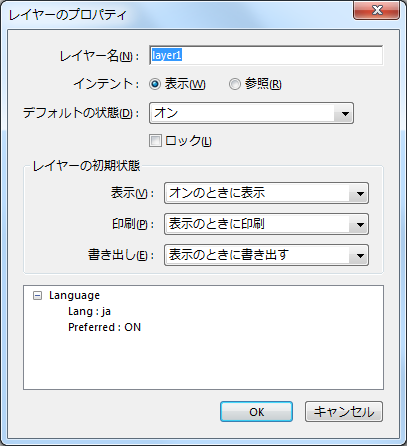Open the 書き出し(E) dropdown arrow
The height and width of the screenshot is (446, 407).
tap(359, 256)
